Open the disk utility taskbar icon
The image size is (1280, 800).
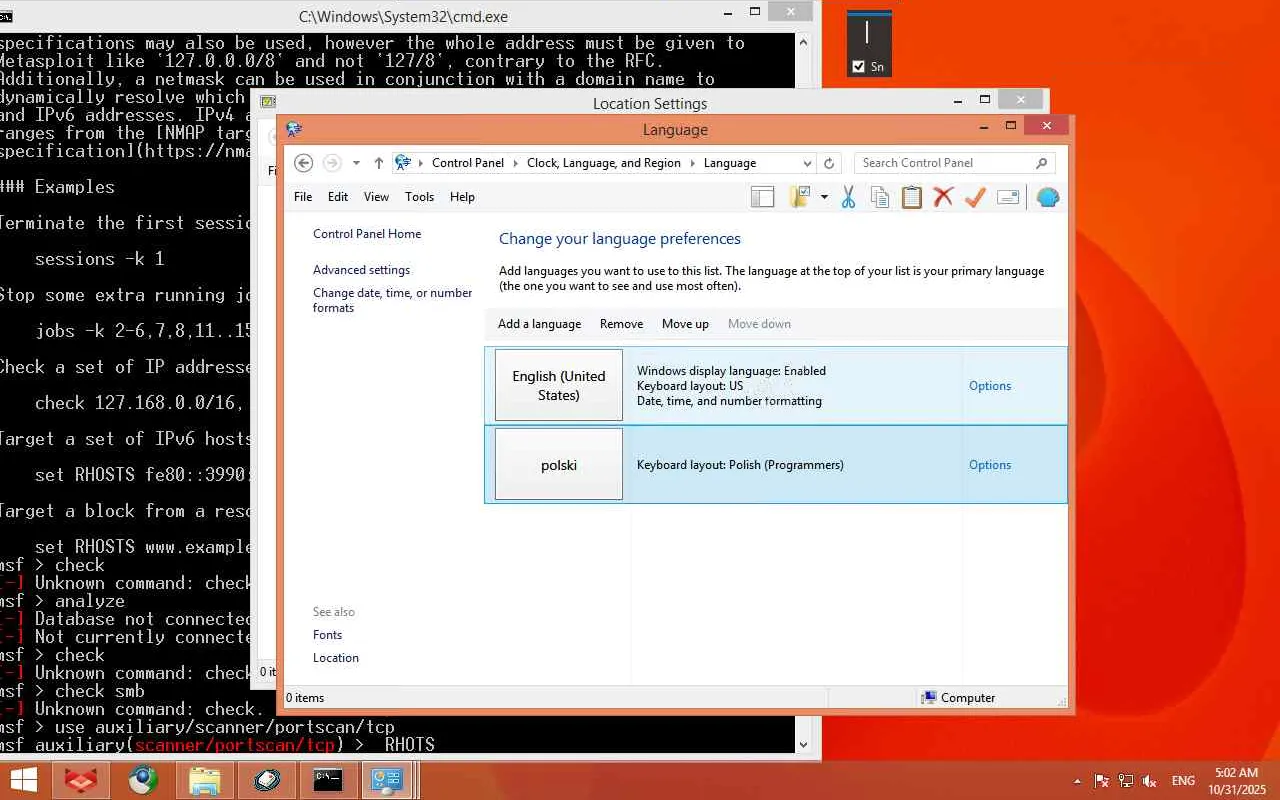(x=266, y=780)
